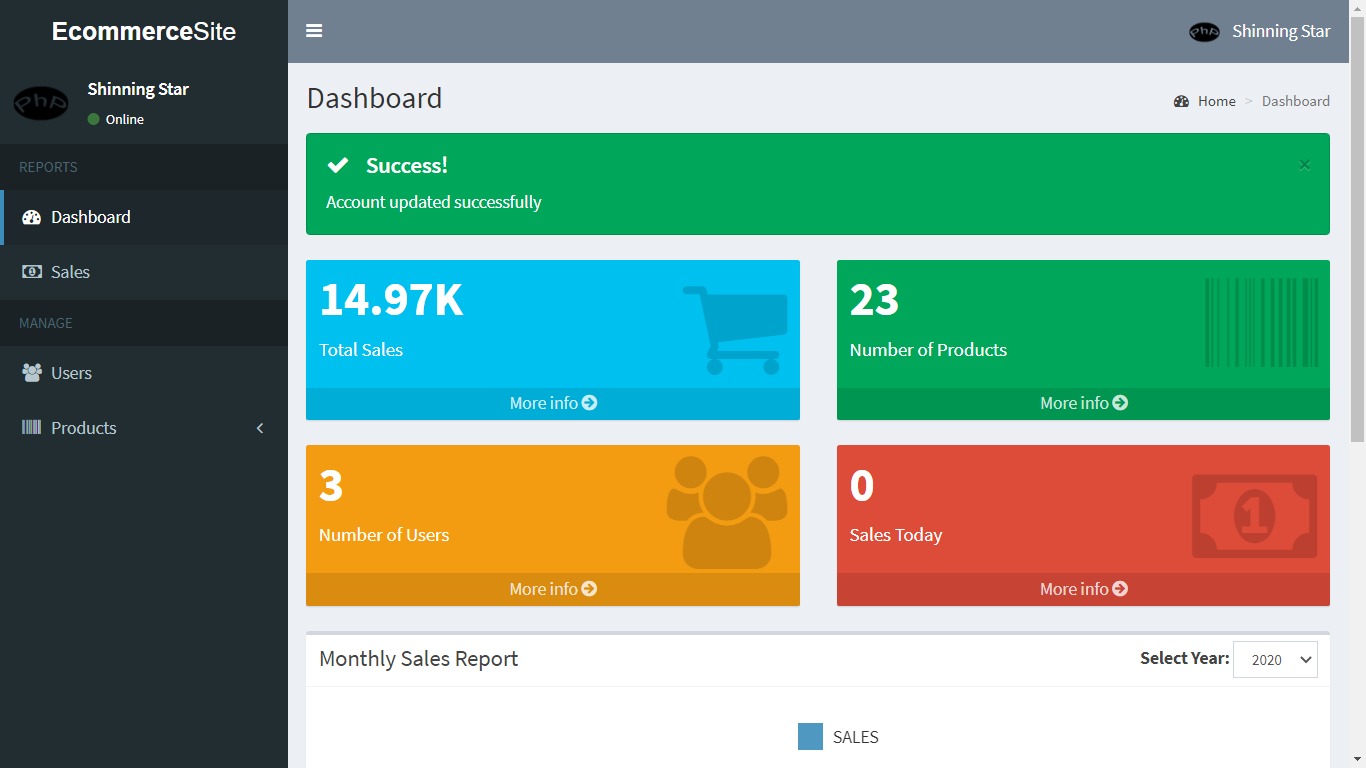This screenshot has height=768, width=1366.
Task: Switch to the Sales section in sidebar
Action: pos(70,272)
